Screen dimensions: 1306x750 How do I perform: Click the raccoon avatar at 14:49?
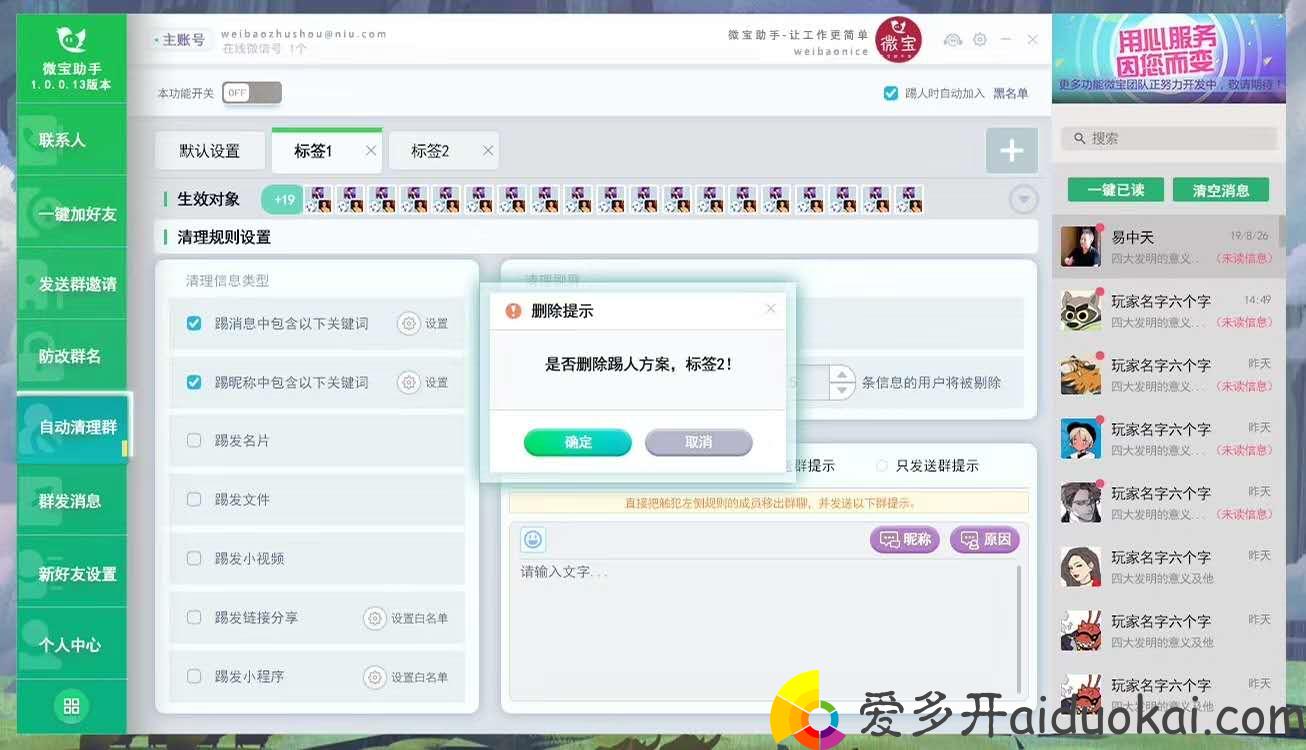[1081, 310]
